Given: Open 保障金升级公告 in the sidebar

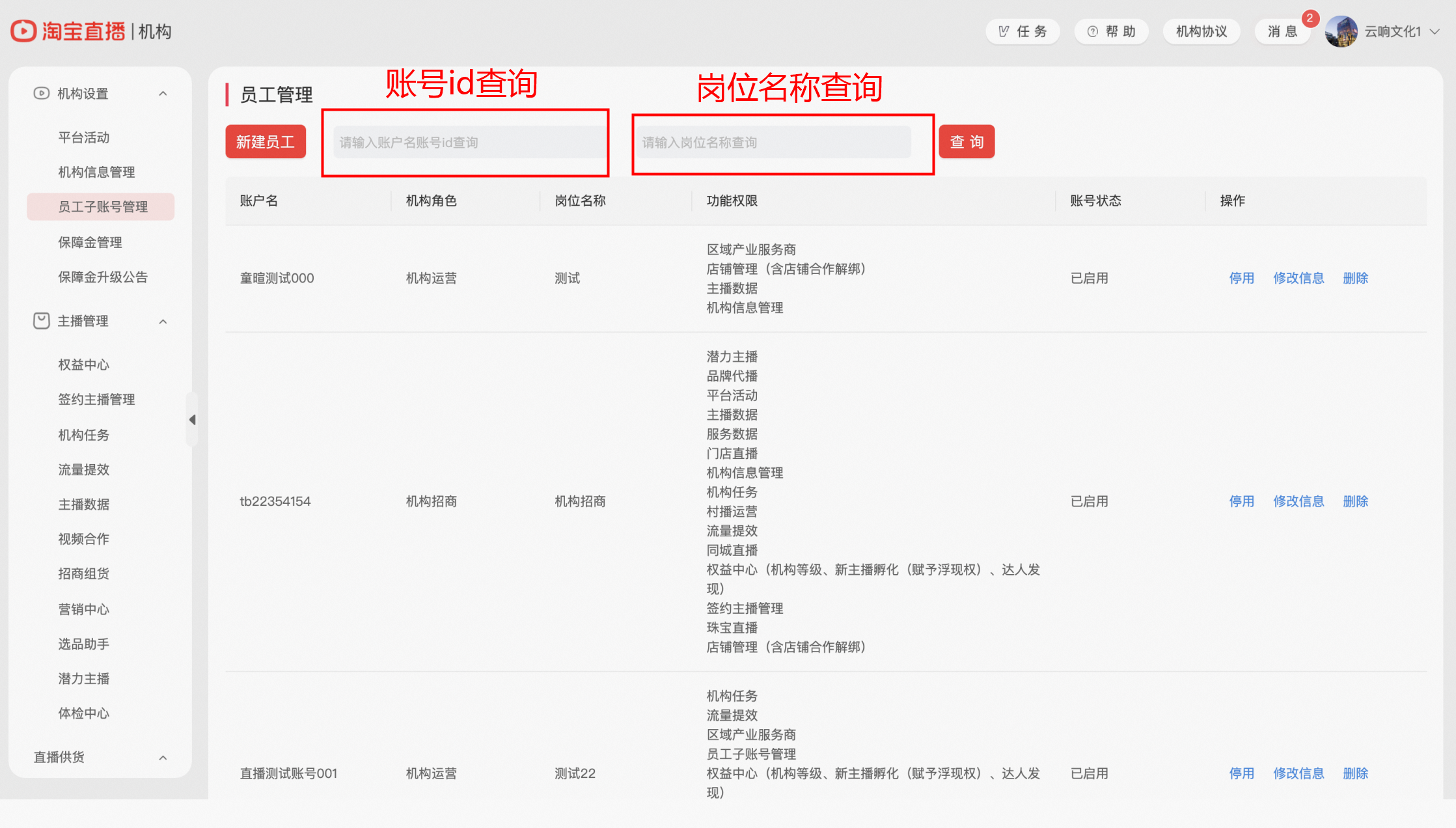Looking at the screenshot, I should pos(103,277).
